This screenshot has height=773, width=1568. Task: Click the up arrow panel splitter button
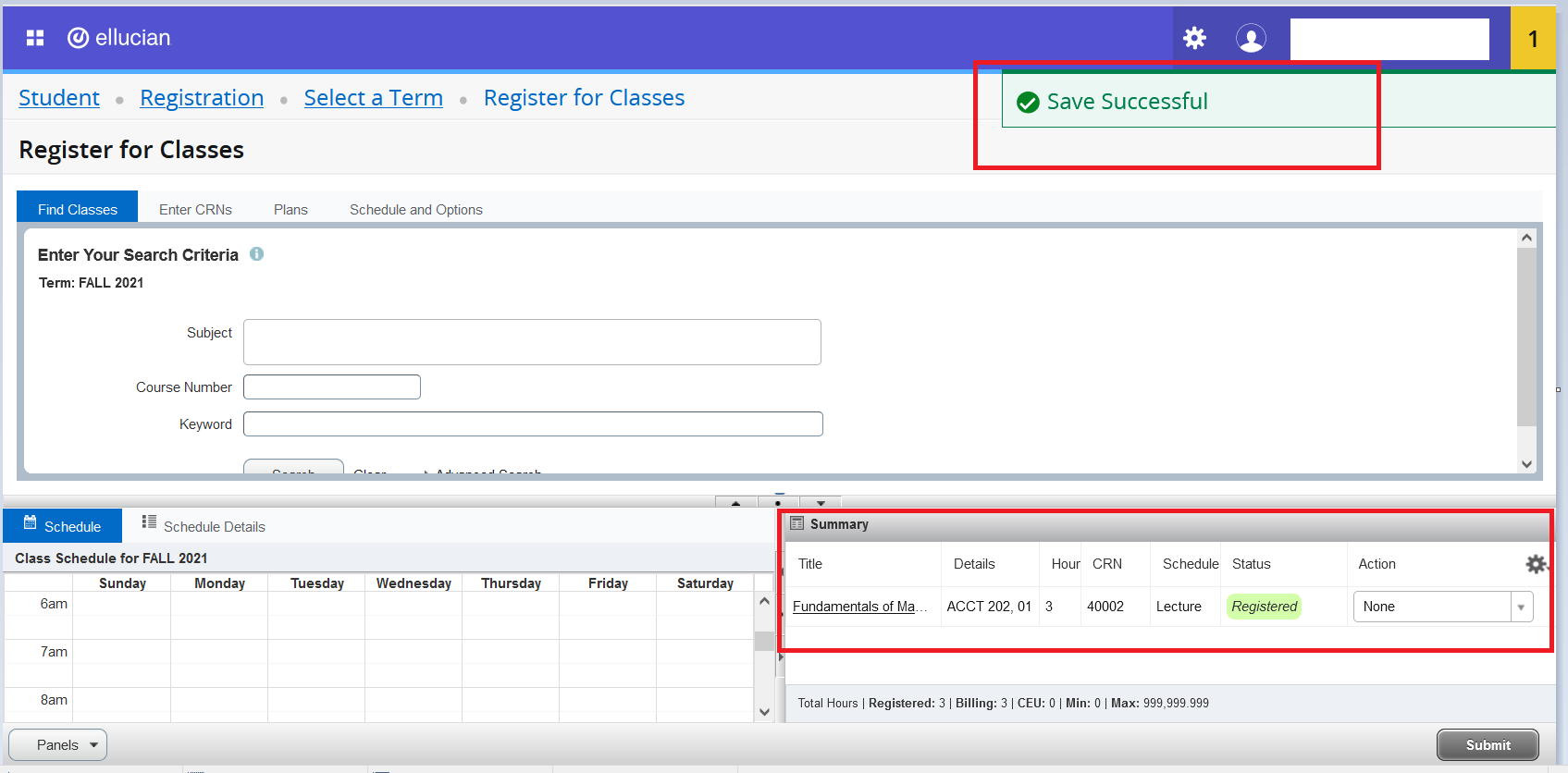click(x=735, y=503)
